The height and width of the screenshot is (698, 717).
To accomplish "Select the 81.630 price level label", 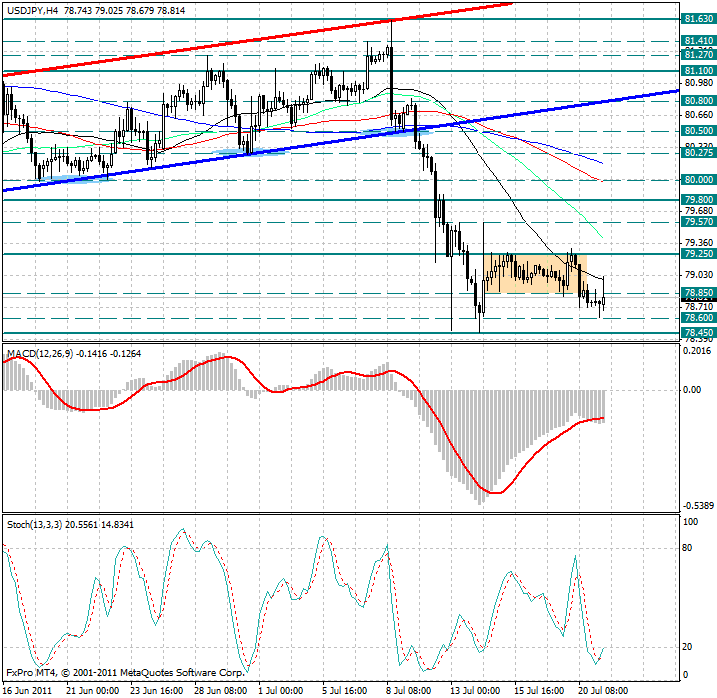I will click(697, 18).
